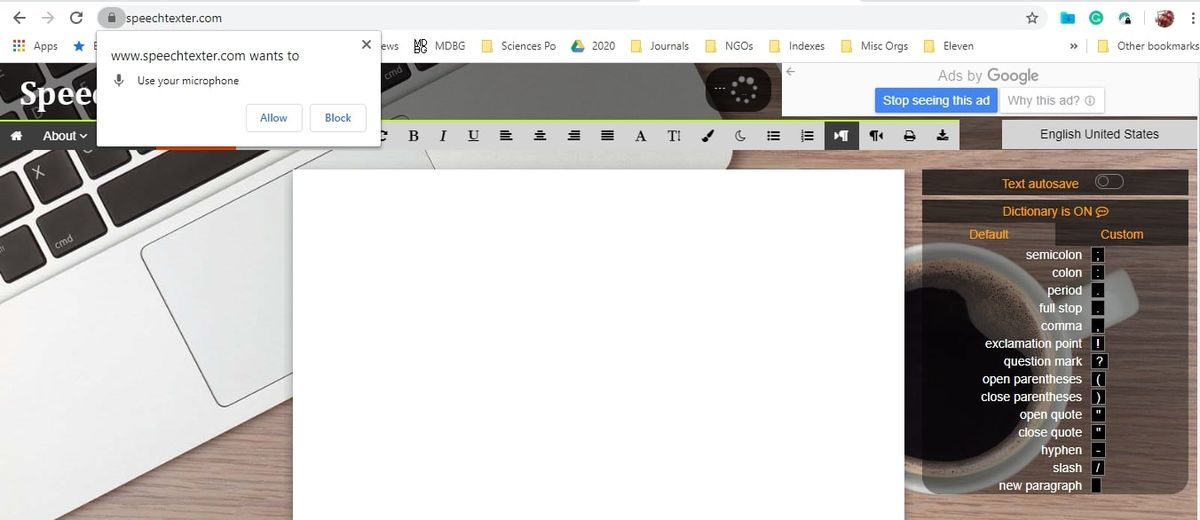Switch to the Custom dictionary tab
Image resolution: width=1200 pixels, height=520 pixels.
point(1122,234)
